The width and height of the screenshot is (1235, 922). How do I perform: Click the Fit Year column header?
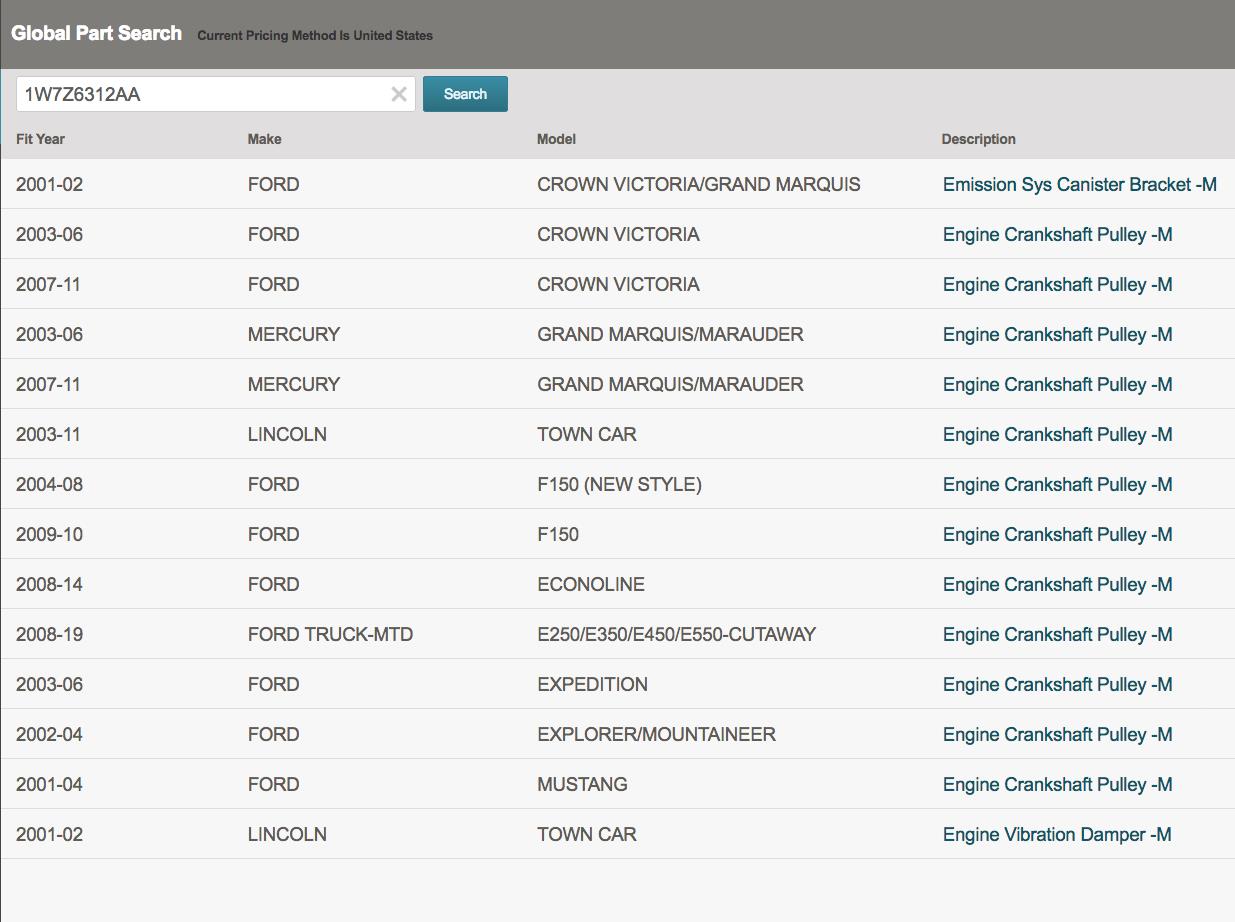click(40, 139)
